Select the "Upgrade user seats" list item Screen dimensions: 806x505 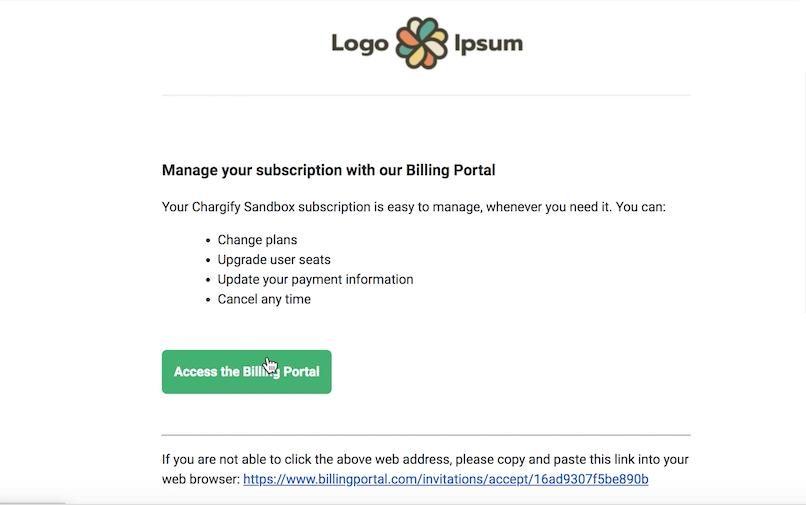point(274,260)
